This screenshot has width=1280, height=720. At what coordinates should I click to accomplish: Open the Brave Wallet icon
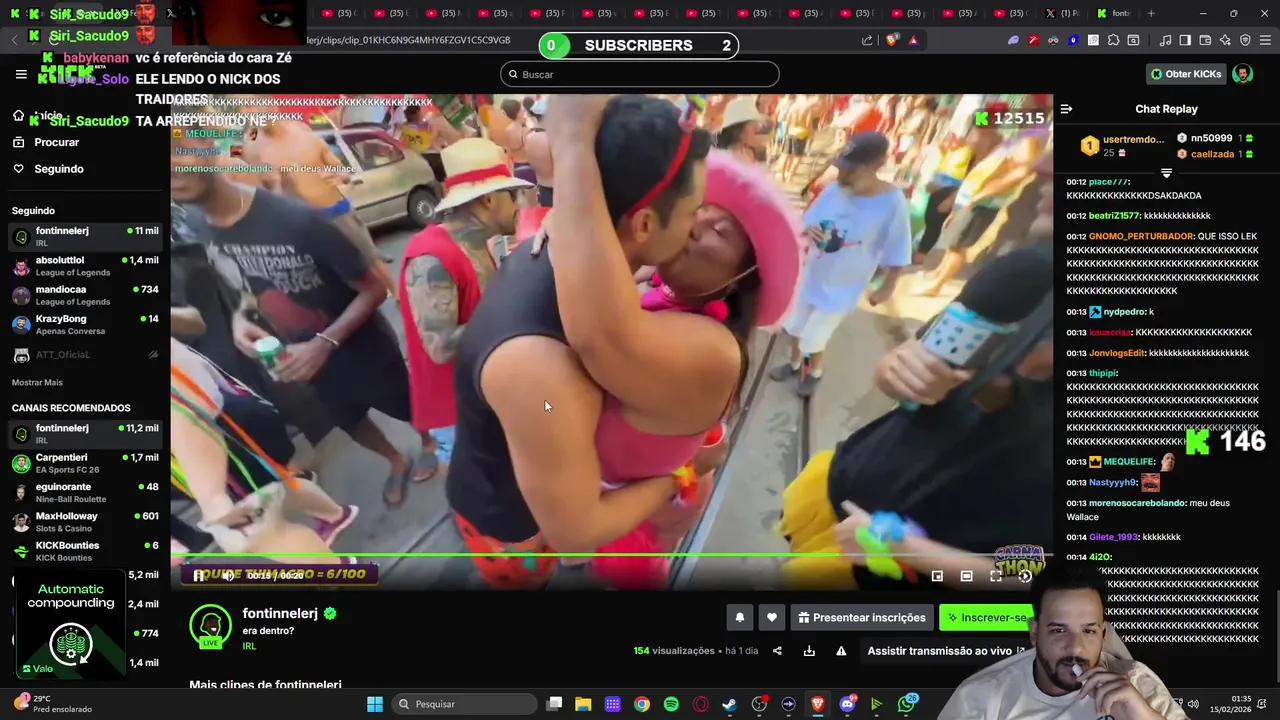1205,40
